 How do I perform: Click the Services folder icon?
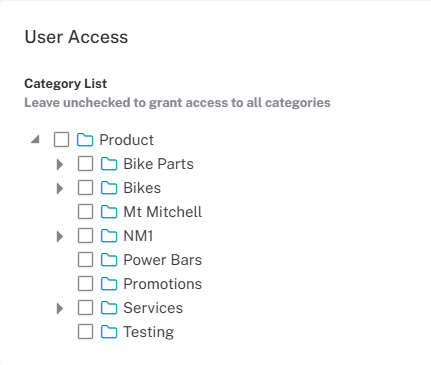[109, 308]
